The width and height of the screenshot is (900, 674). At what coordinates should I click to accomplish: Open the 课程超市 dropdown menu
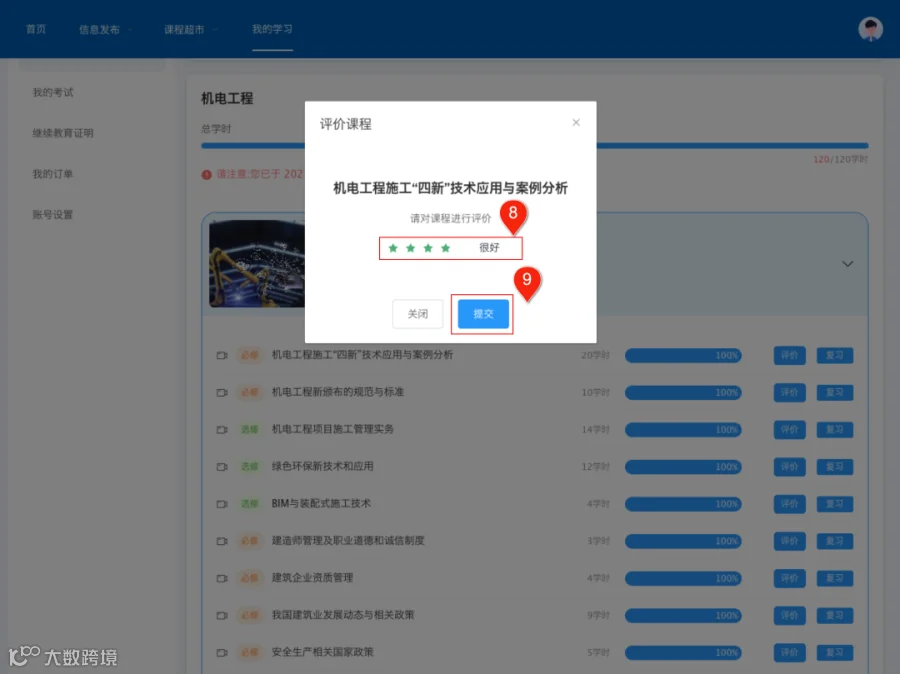coord(190,29)
